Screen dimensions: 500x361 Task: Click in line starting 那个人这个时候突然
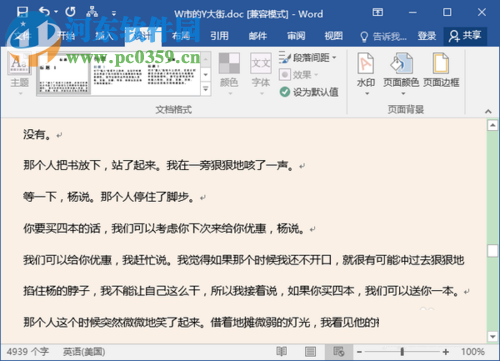[x=201, y=322]
